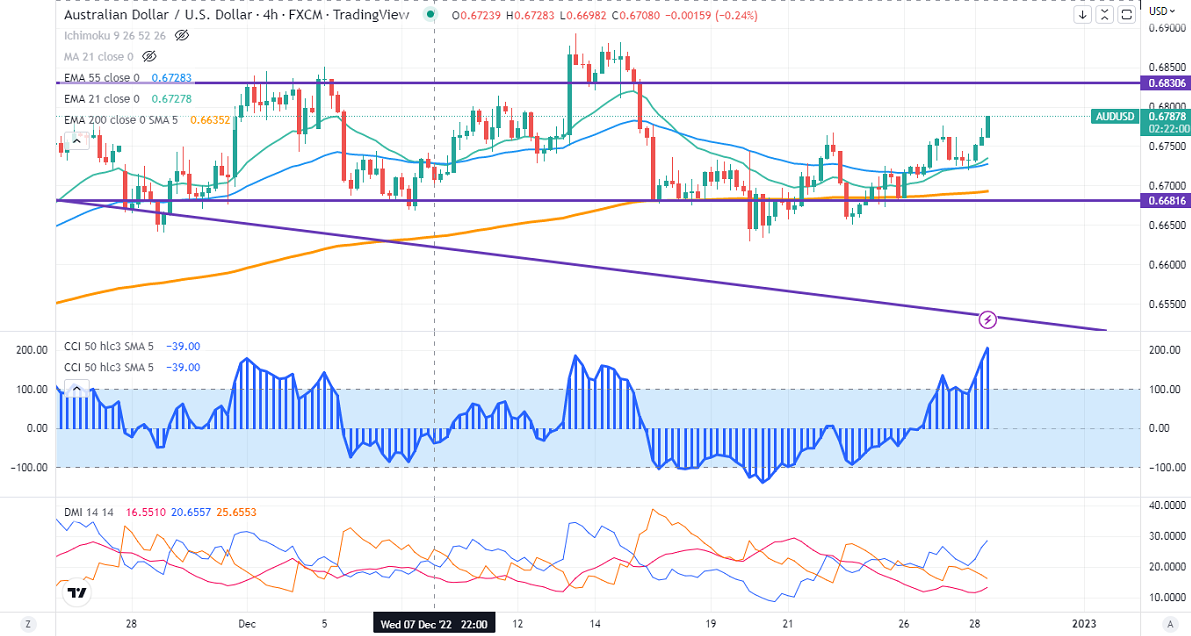Click DMI value 16.5510
Screen dimensions: 1191x636
coord(144,512)
